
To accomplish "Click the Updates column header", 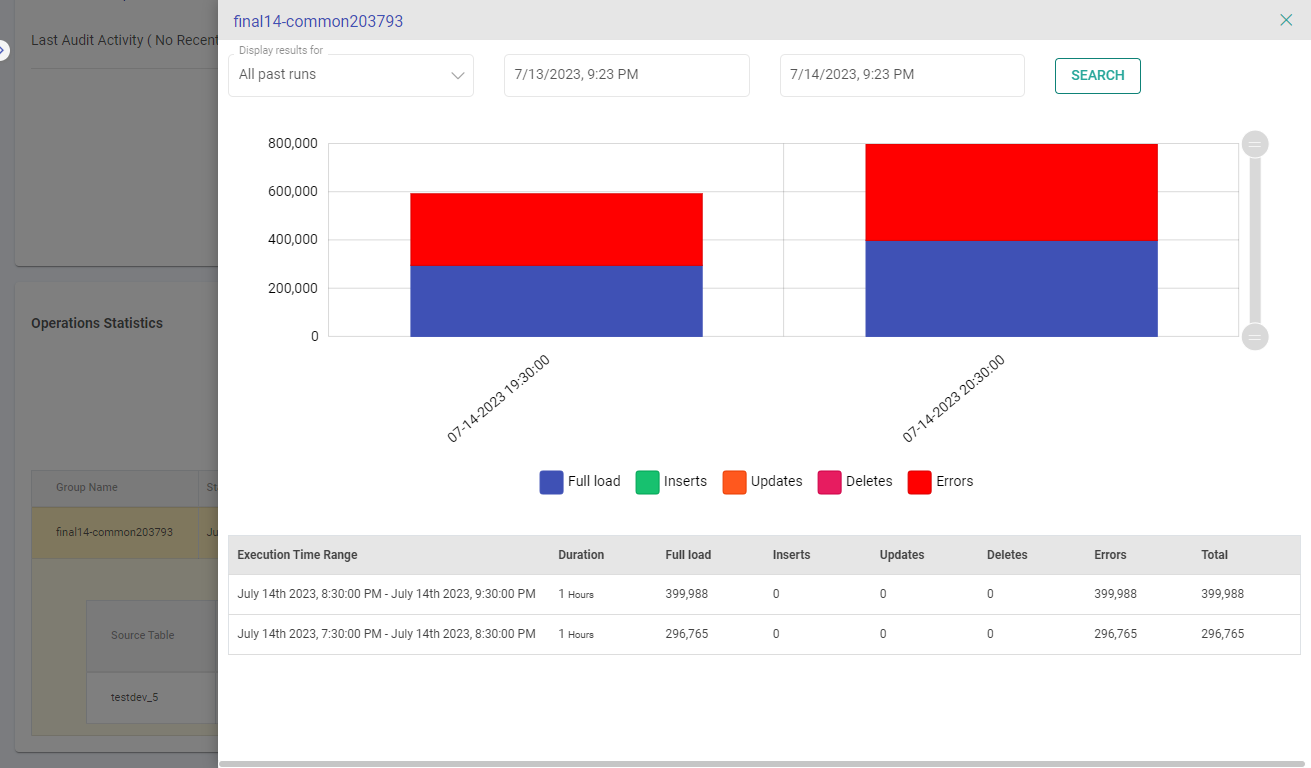I will (x=902, y=555).
